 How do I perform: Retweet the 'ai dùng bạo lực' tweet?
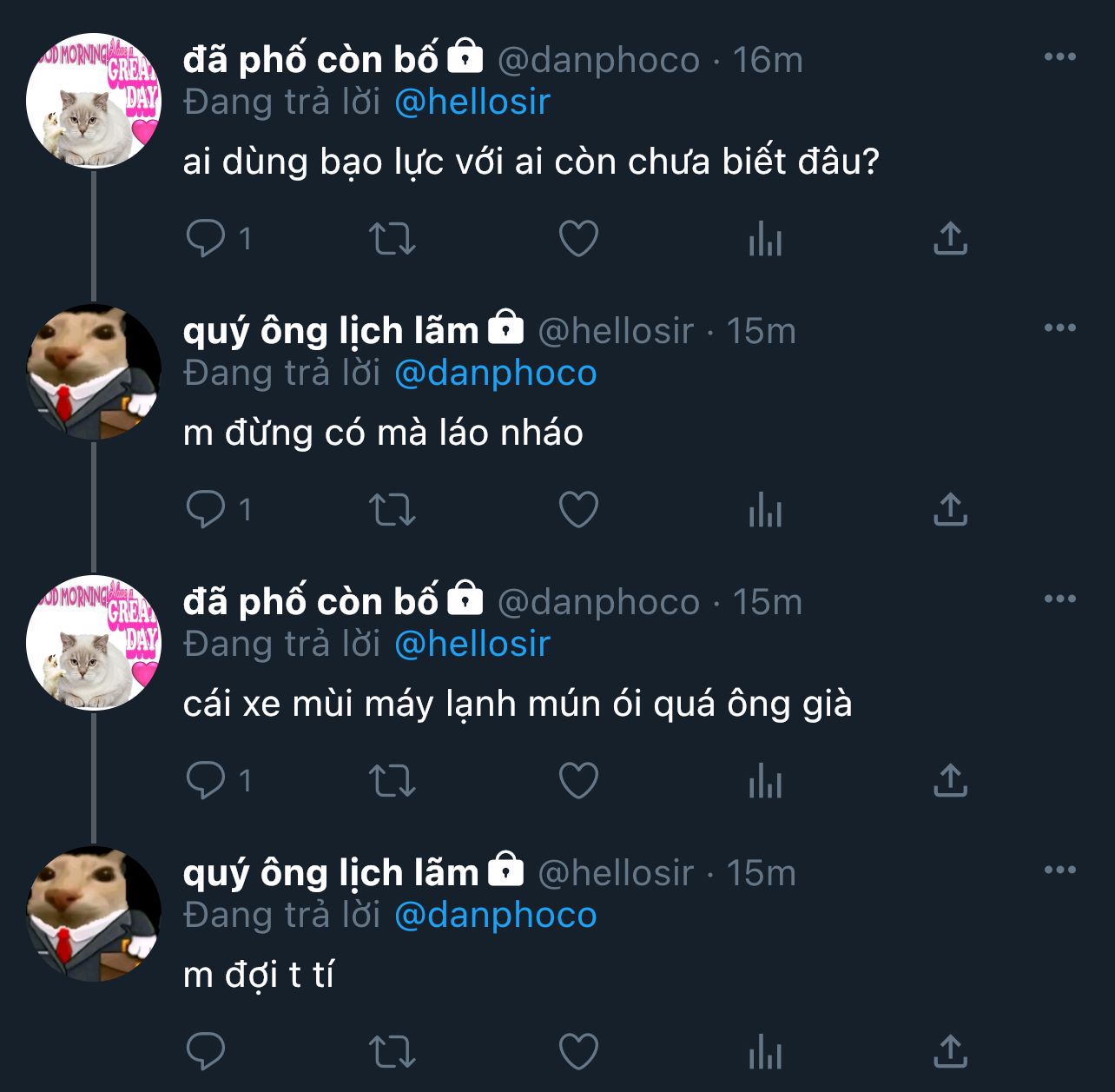point(393,239)
